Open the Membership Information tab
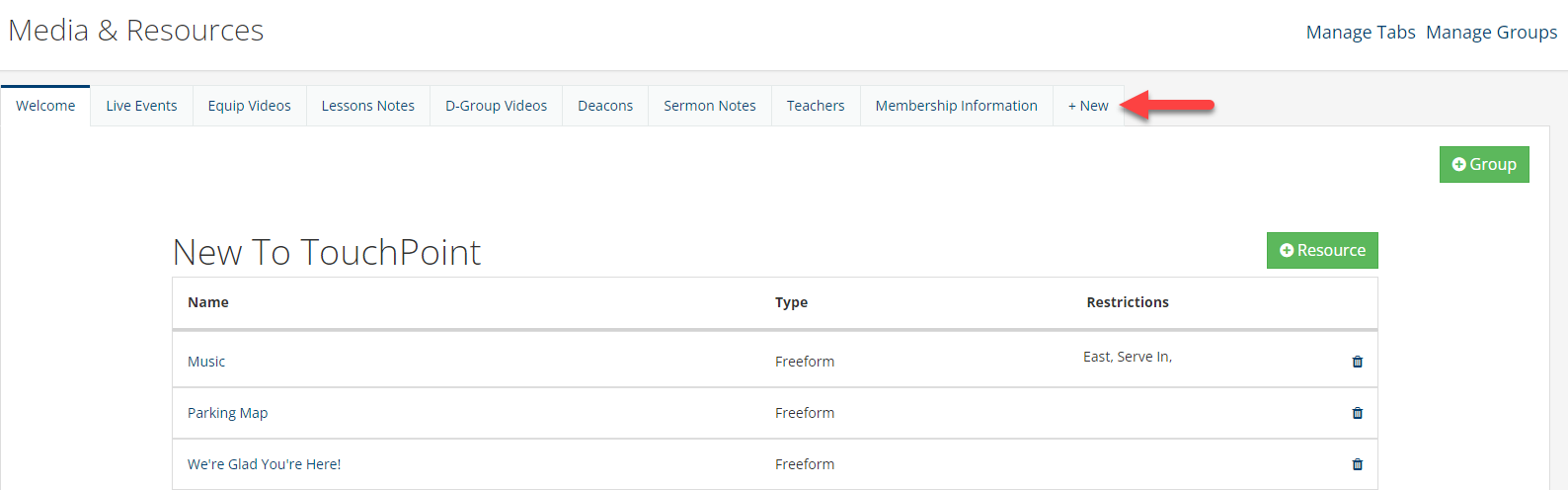This screenshot has height=490, width=1568. (x=956, y=106)
